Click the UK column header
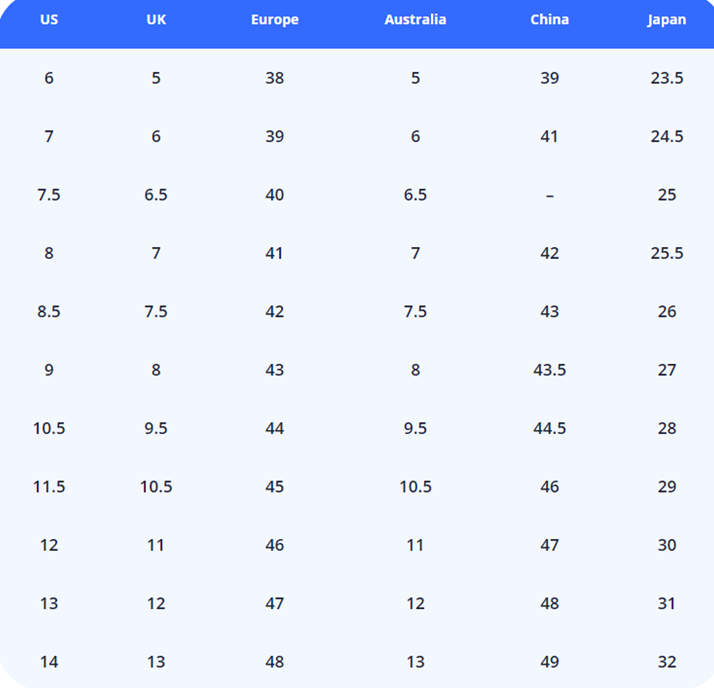 pyautogui.click(x=156, y=20)
